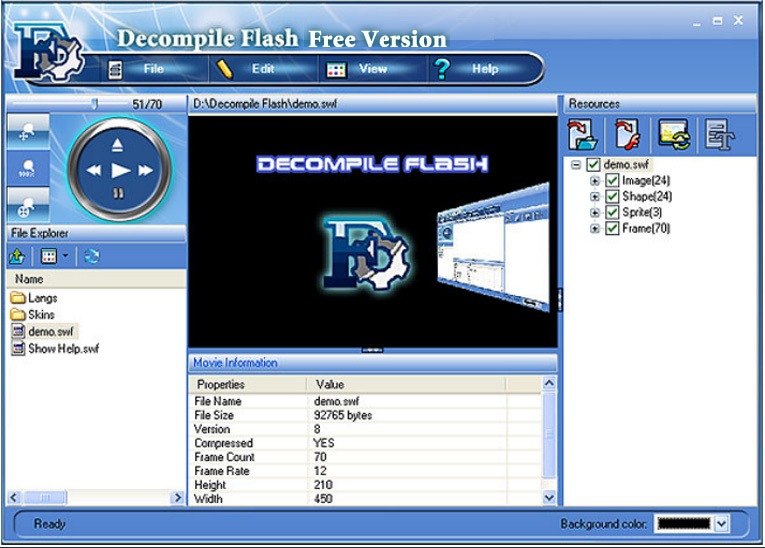
Task: Expand the Sprite(3) node
Action: point(594,213)
